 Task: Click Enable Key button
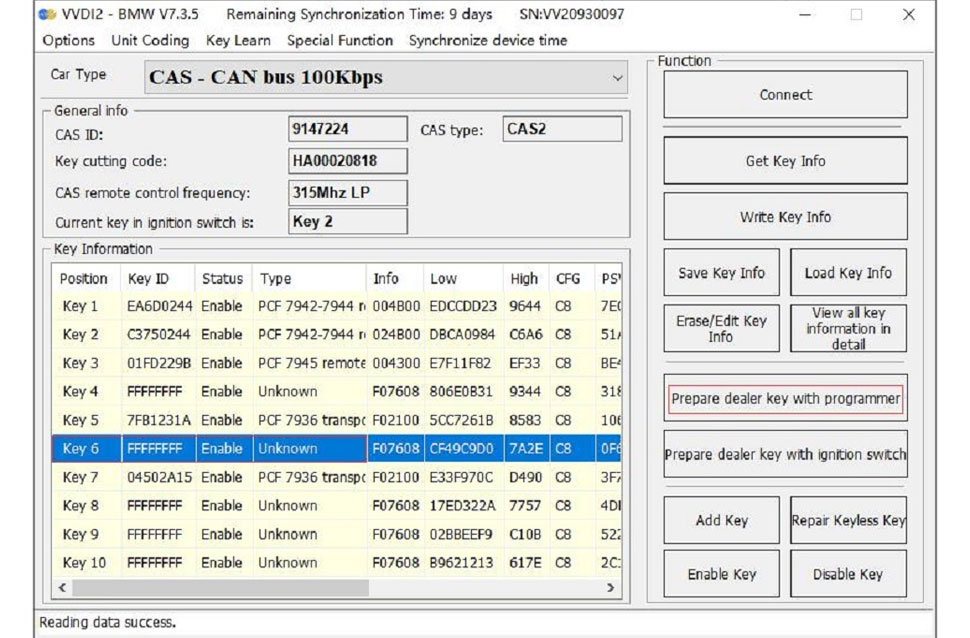tap(721, 575)
